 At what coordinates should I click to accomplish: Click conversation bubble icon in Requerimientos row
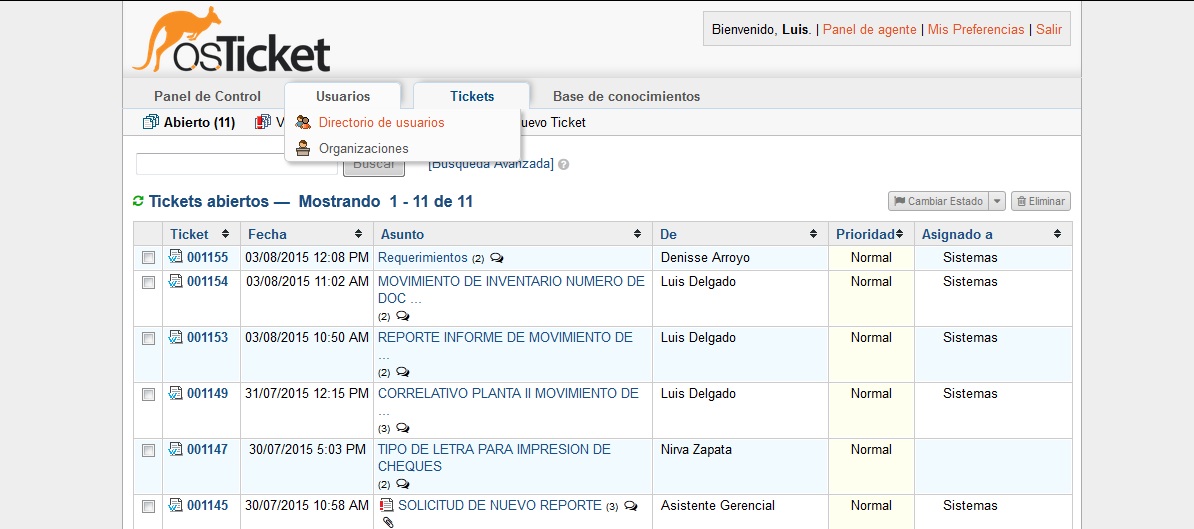pyautogui.click(x=496, y=258)
